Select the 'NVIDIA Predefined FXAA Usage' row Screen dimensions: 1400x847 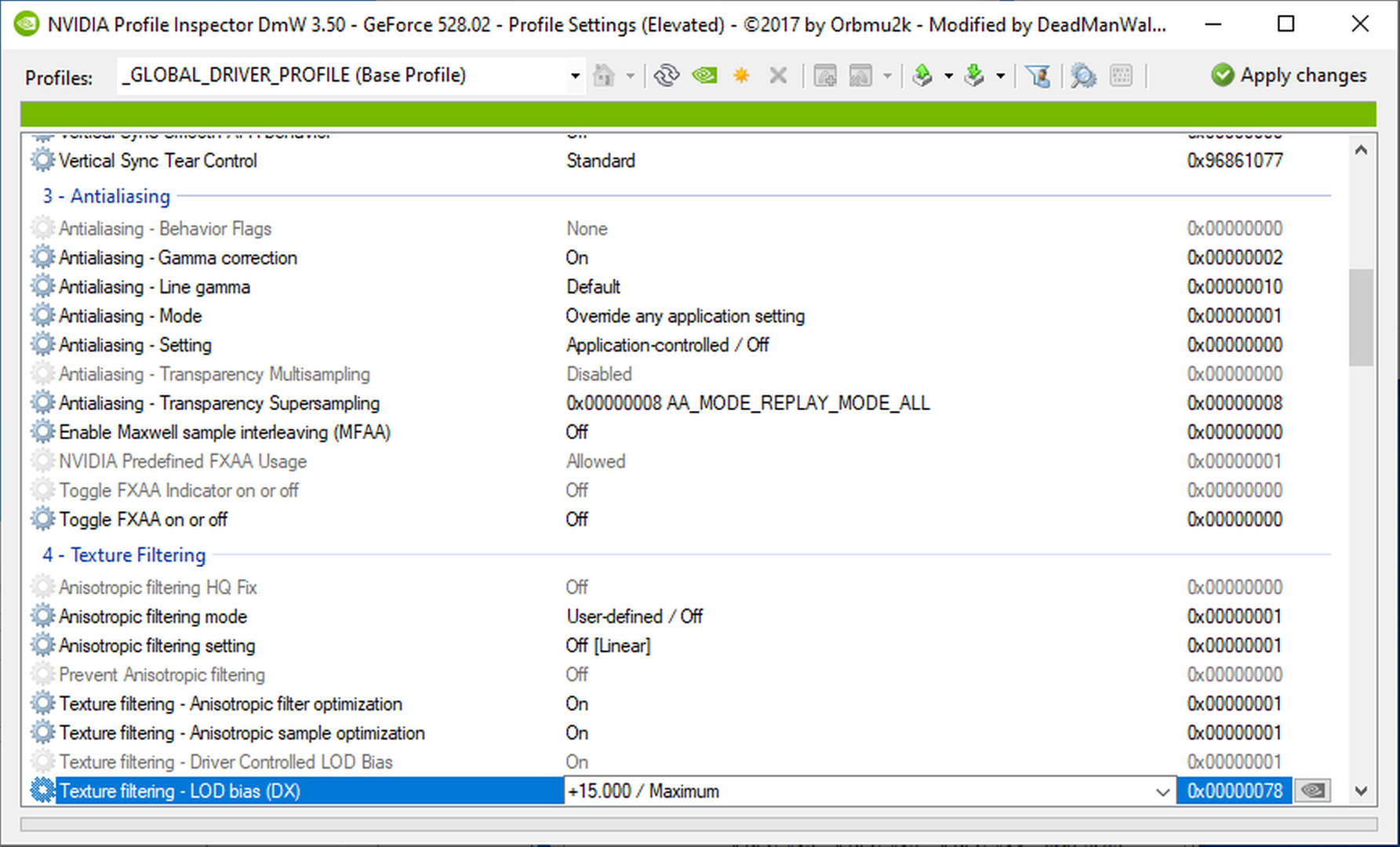coord(681,460)
